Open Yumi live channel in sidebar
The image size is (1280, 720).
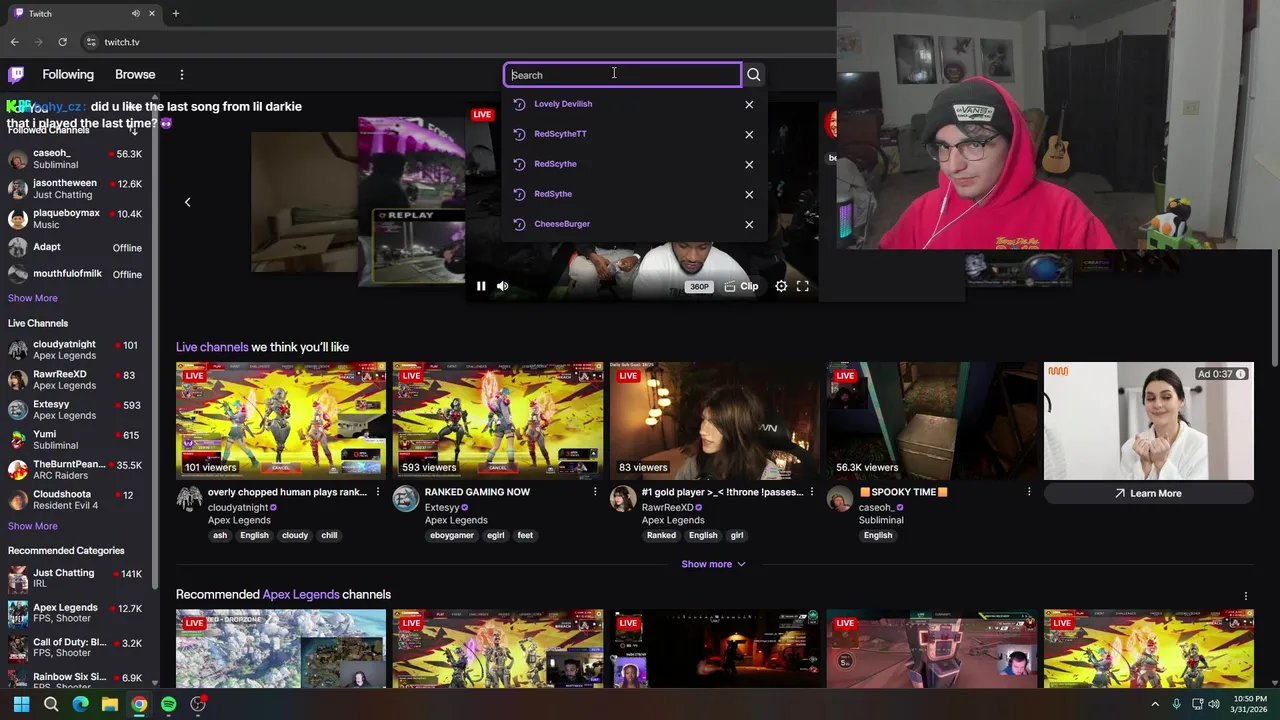coord(76,439)
